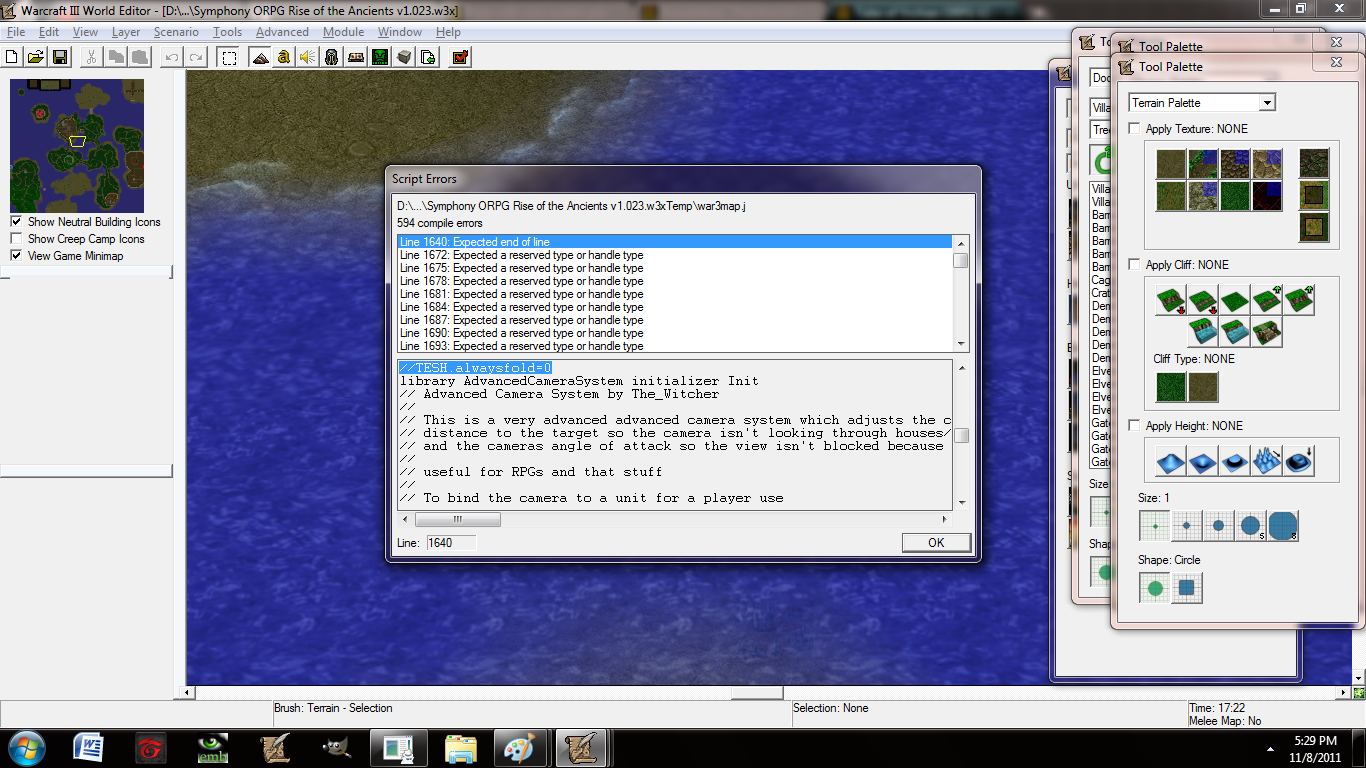Select the first Cliff Type grass swatch

tap(1170, 387)
